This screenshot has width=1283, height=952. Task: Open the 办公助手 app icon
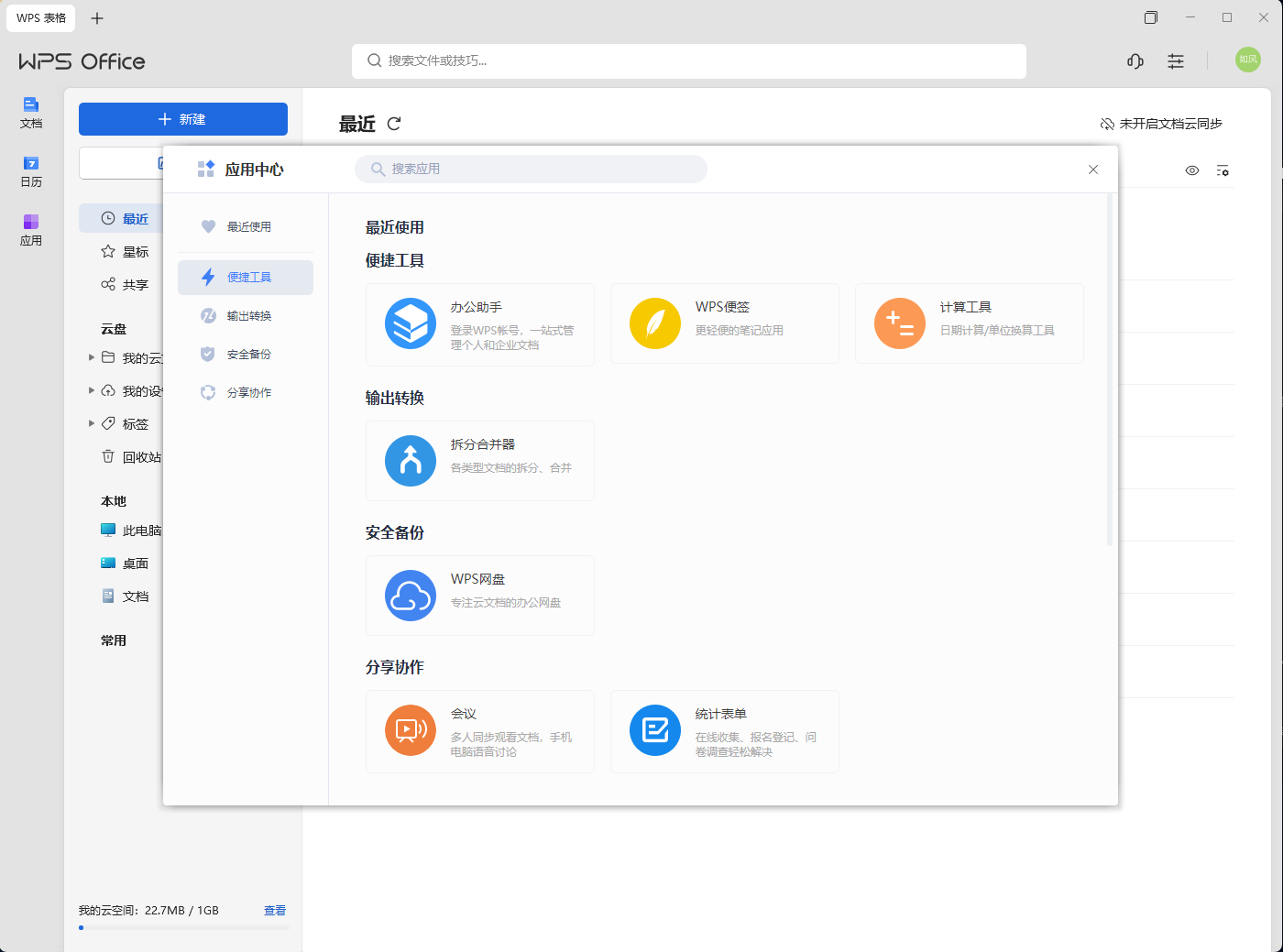411,323
